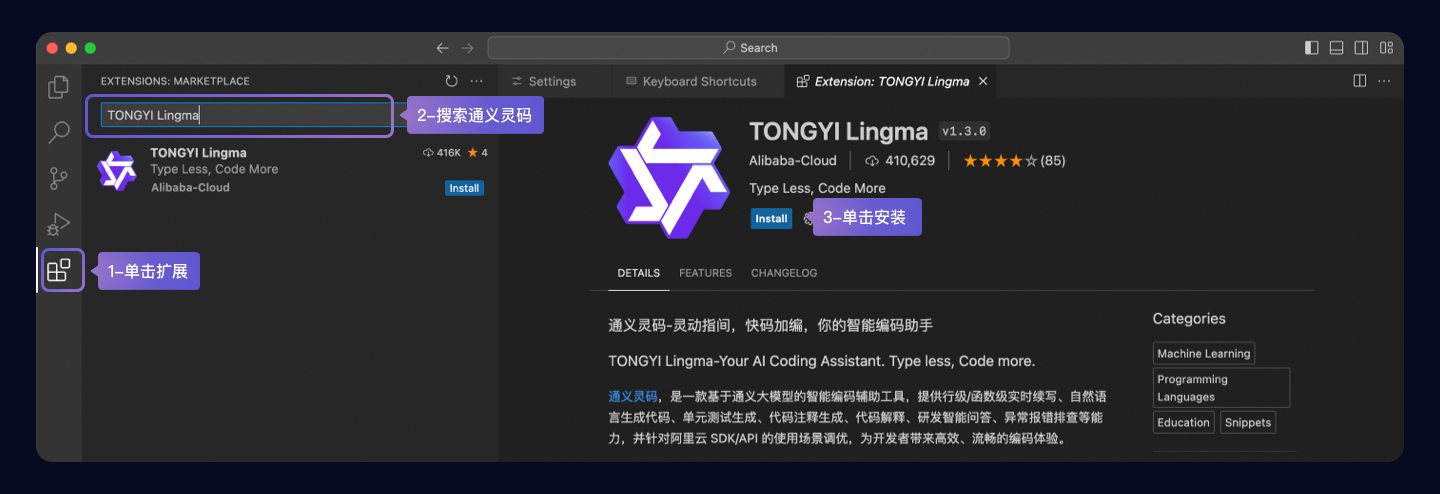
Task: Click the v1.3.0 version badge
Action: pyautogui.click(x=964, y=131)
